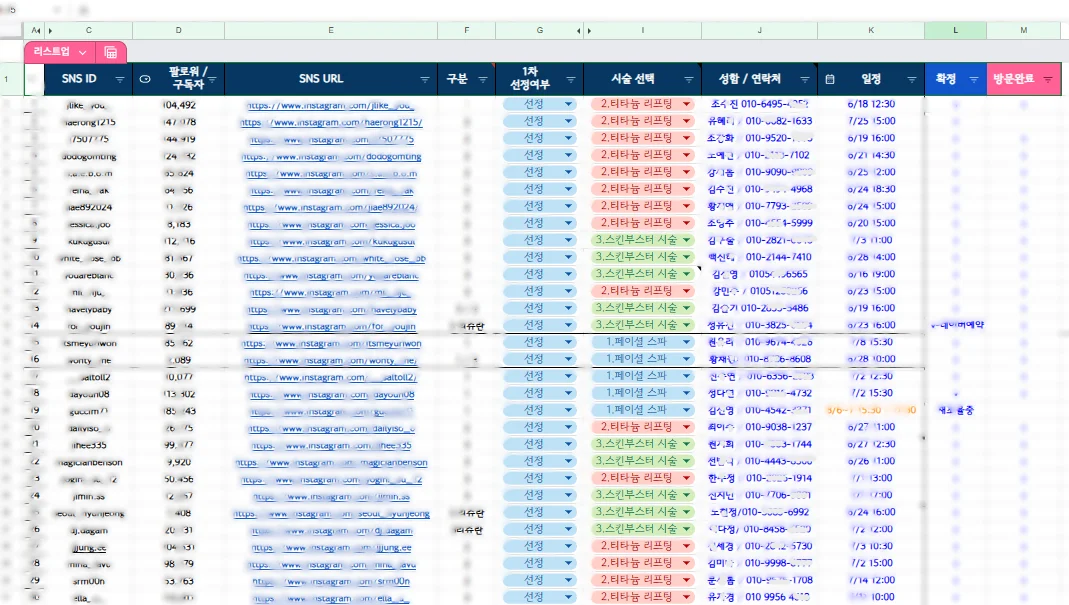Select column J header

759,31
